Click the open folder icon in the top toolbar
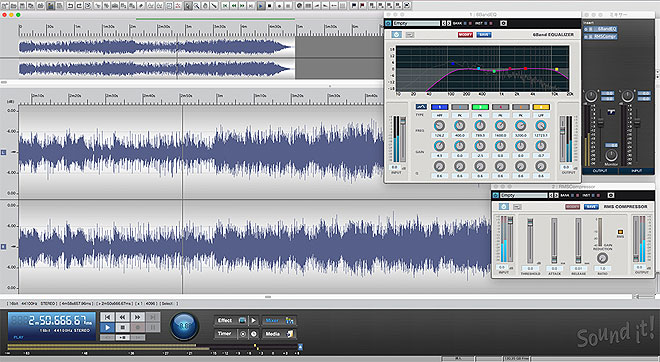This screenshot has height=362, width=660. tap(13, 6)
